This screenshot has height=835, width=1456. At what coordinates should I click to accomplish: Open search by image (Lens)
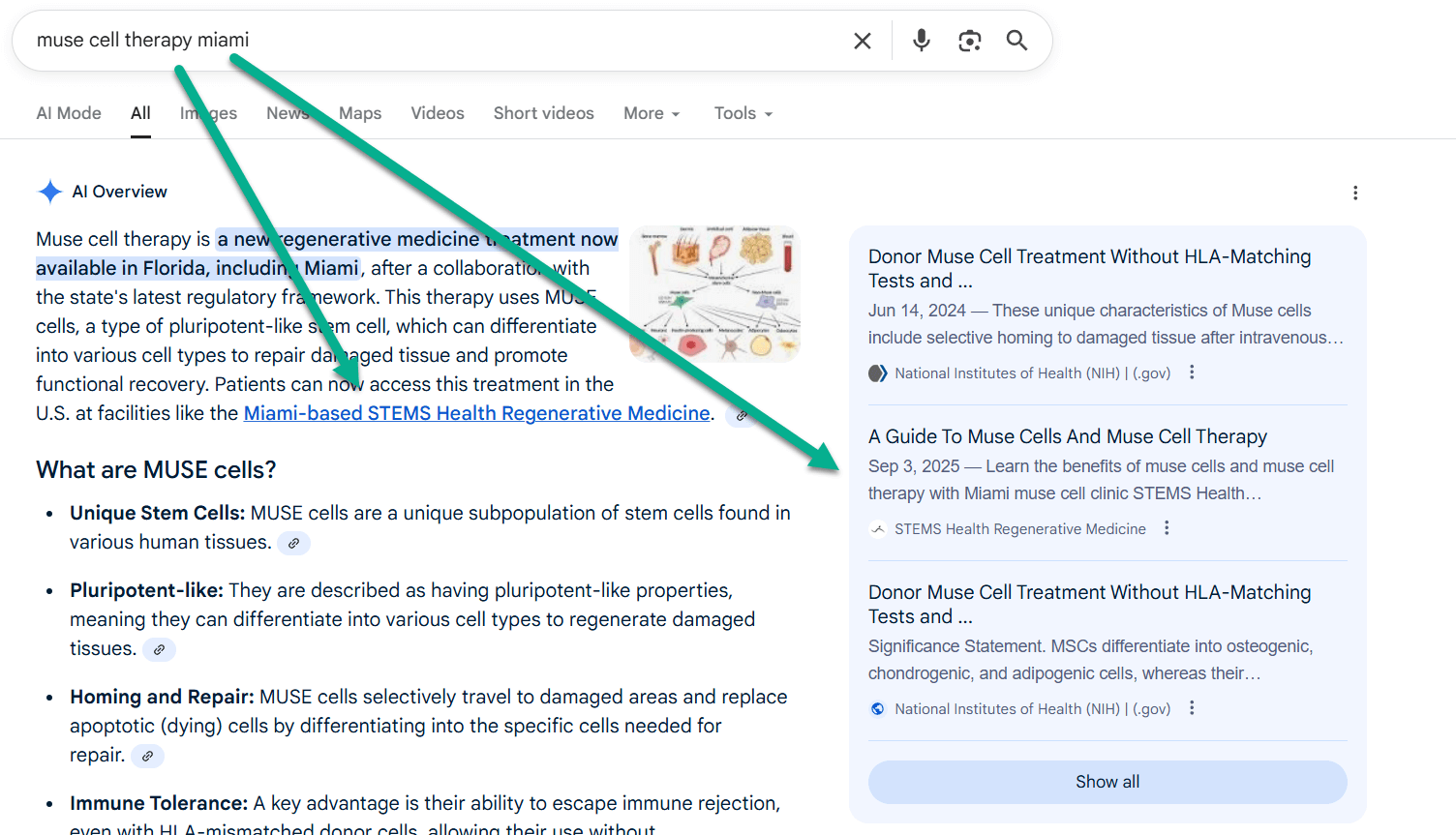click(969, 41)
